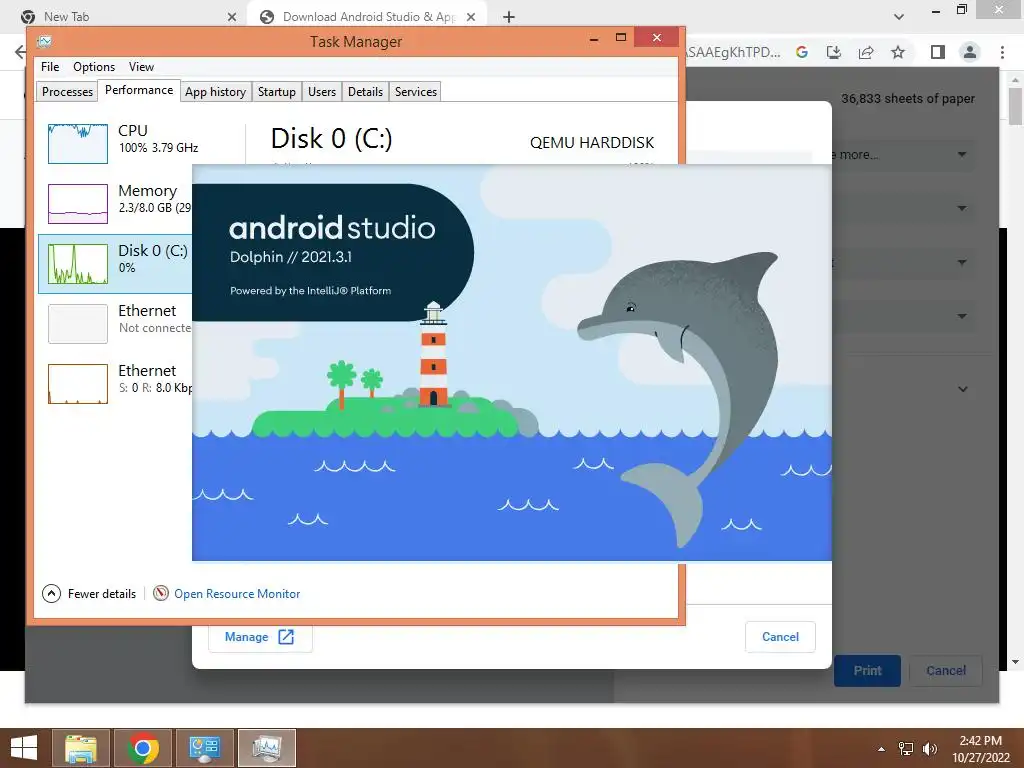This screenshot has width=1024, height=768.
Task: Go back with Chrome's back arrow
Action: (x=20, y=52)
